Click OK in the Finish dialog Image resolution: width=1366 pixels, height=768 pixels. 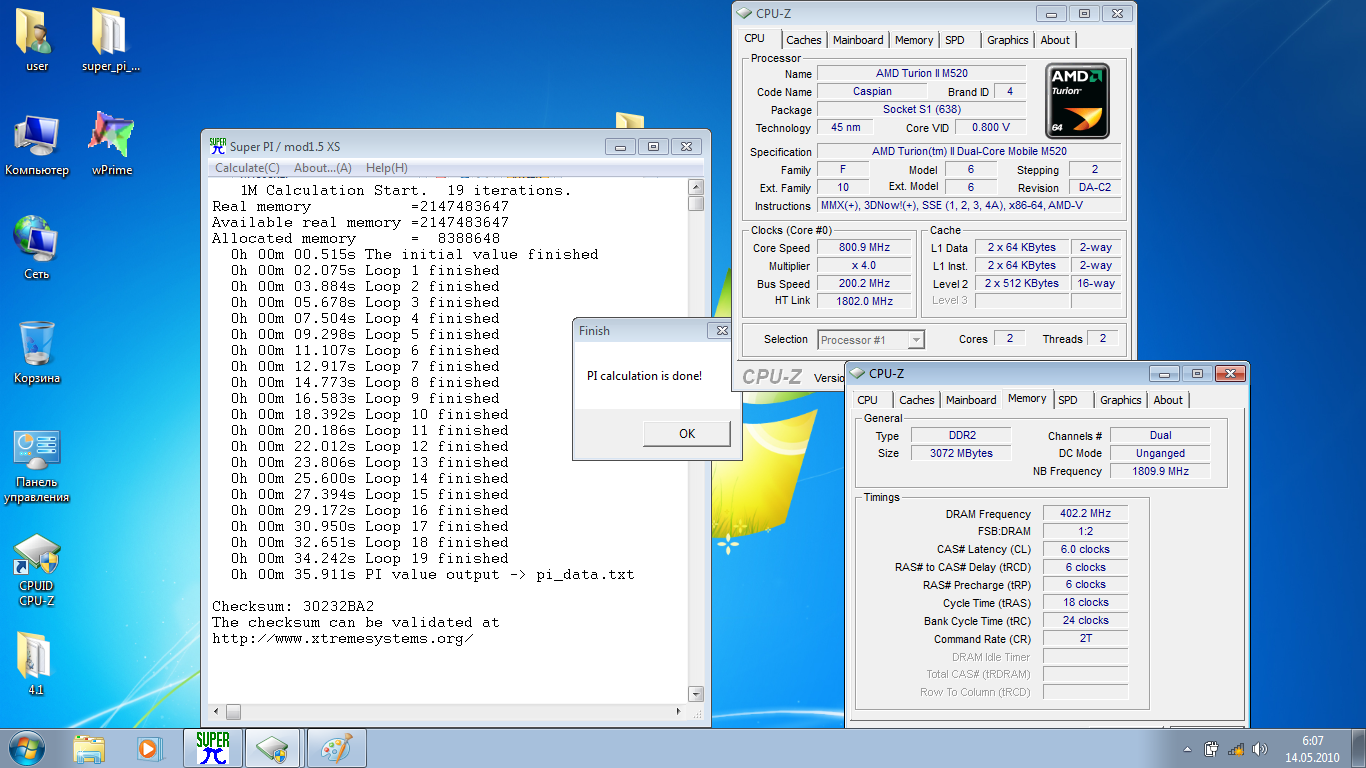686,434
